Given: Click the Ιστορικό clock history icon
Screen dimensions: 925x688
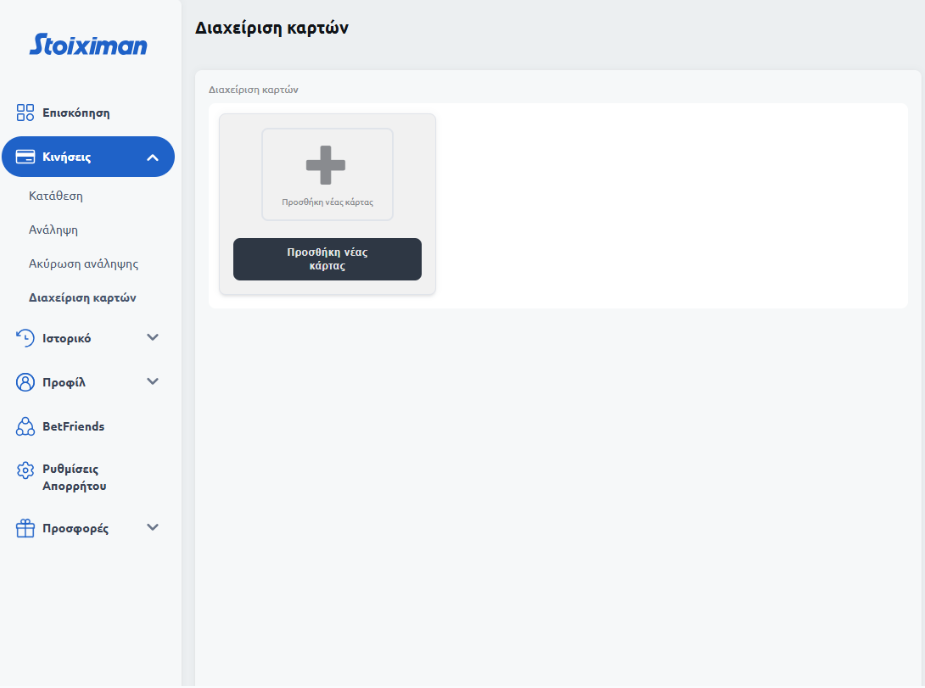Looking at the screenshot, I should point(26,338).
